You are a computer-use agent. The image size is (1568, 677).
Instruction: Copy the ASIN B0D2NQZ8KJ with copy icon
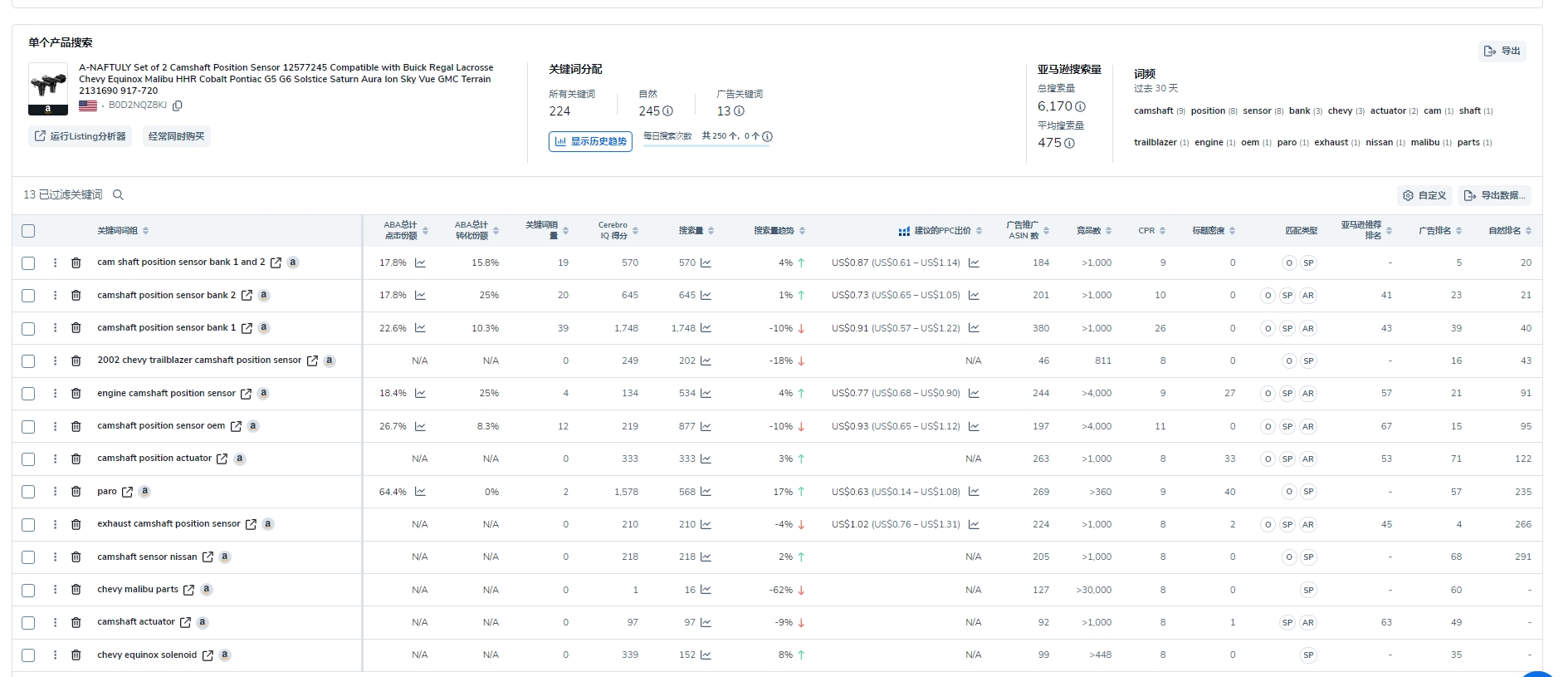pos(177,105)
